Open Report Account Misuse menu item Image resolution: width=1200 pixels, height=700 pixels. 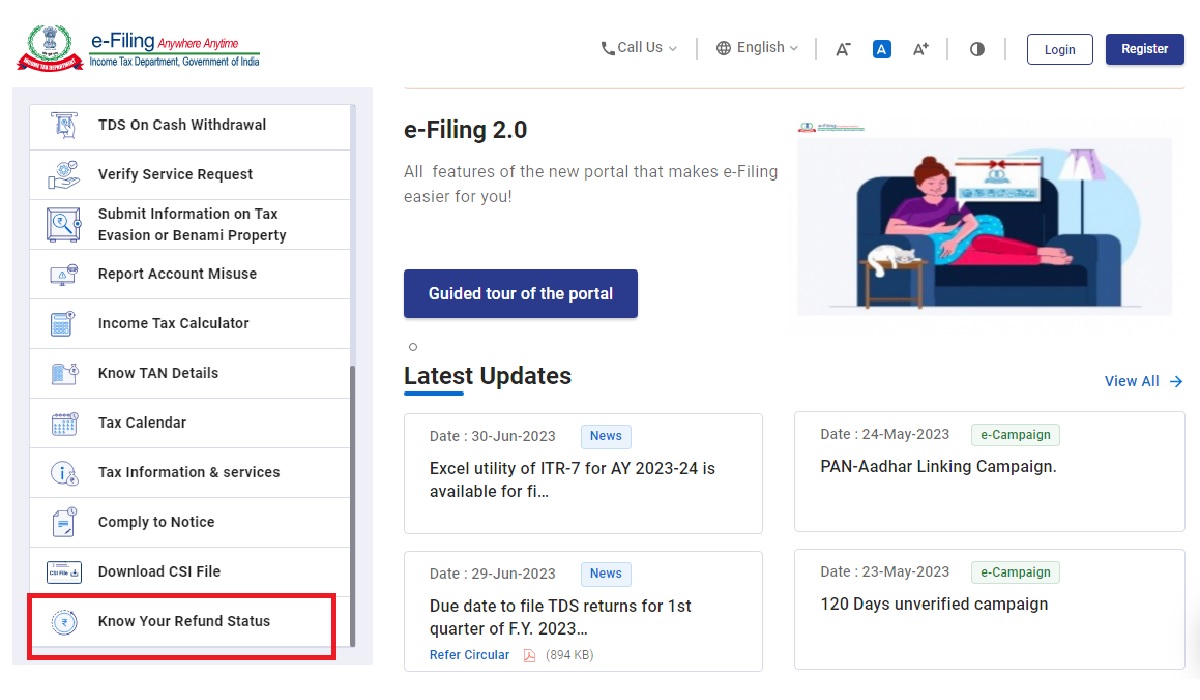click(x=177, y=274)
